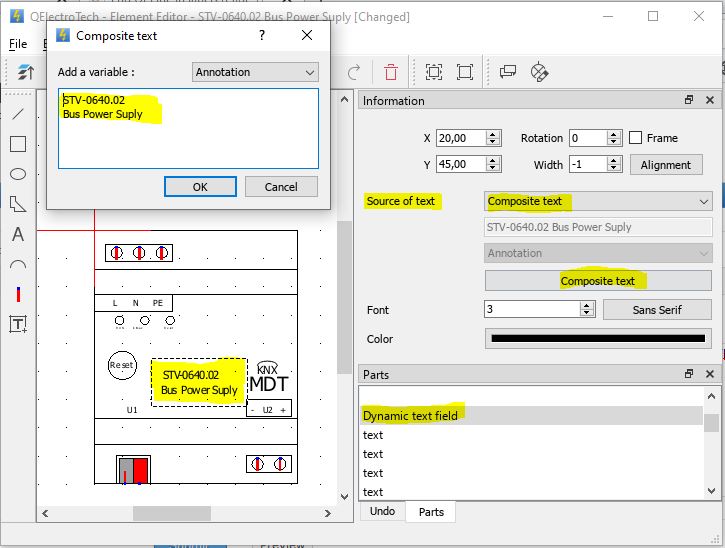Select the Dynamic text field tool
The image size is (725, 548).
pyautogui.click(x=17, y=324)
